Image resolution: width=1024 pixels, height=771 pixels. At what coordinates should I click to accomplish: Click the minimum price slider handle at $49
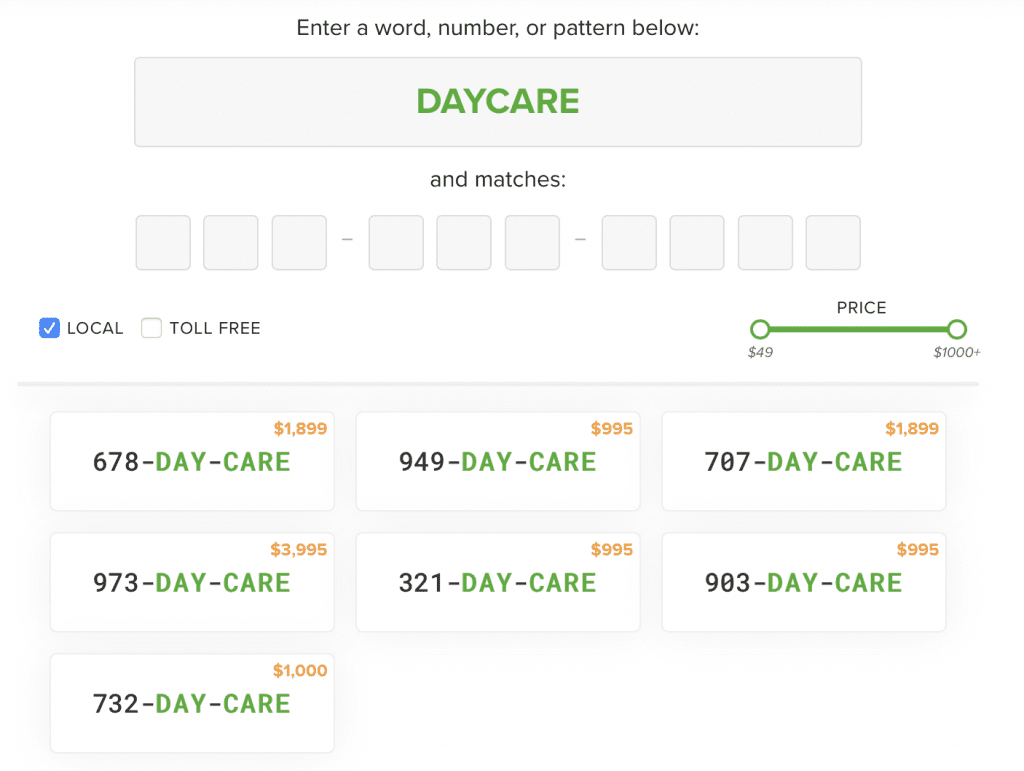[760, 329]
